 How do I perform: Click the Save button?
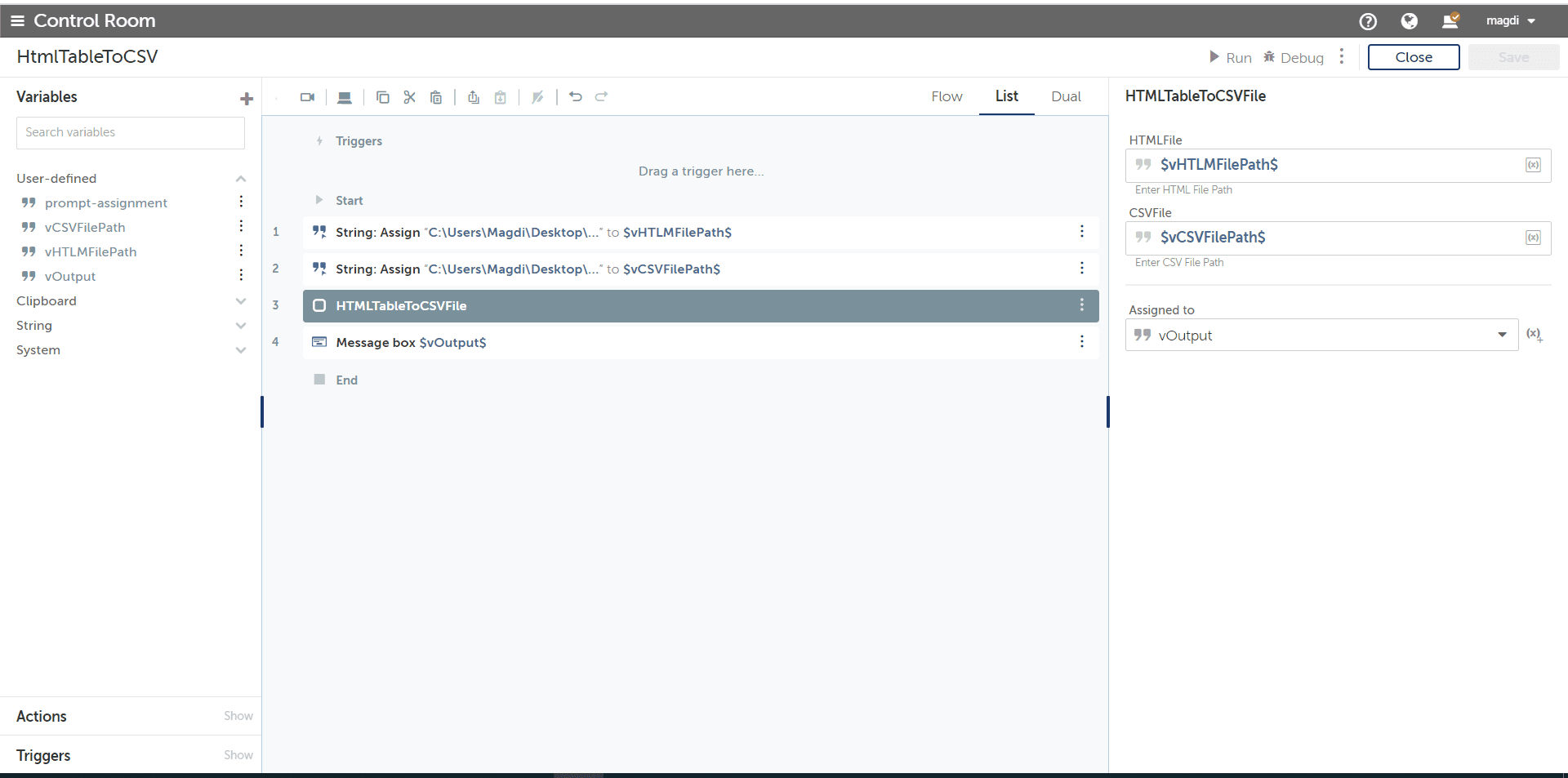tap(1513, 57)
